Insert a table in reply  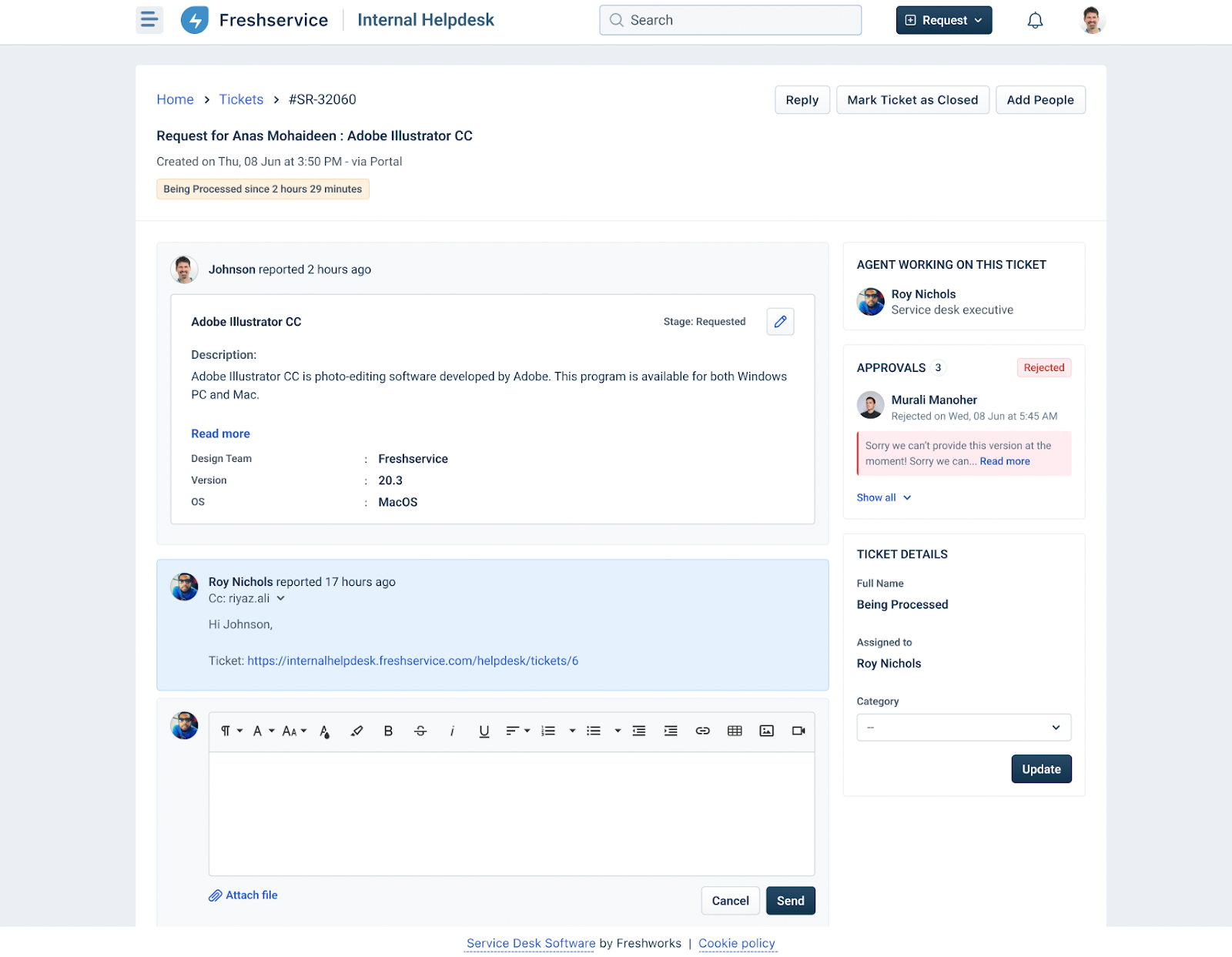coord(735,731)
